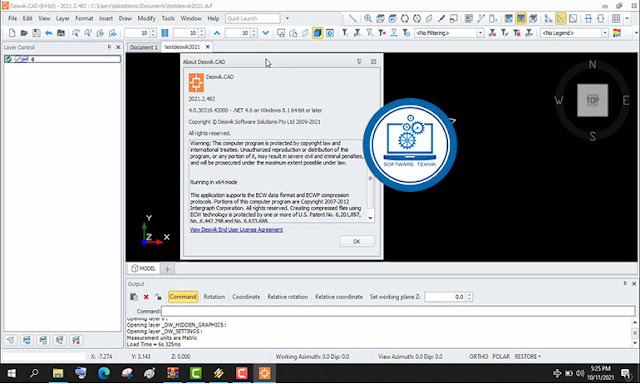The image size is (640, 384).
Task: Open the Quick Launch dropdown arrow
Action: (287, 18)
